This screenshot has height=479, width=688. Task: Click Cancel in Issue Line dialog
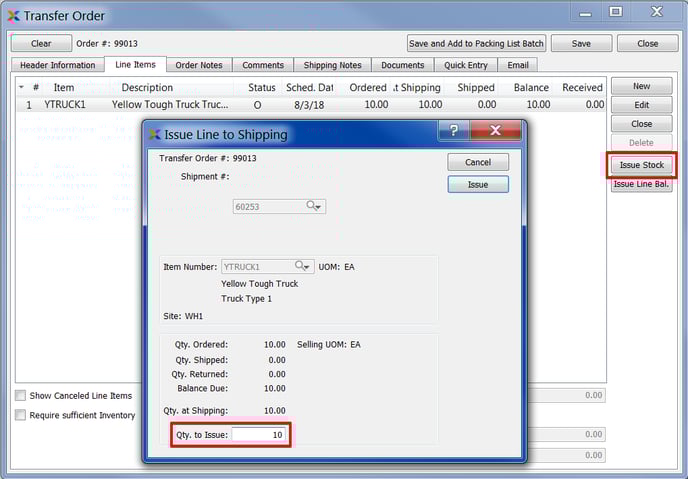[478, 162]
